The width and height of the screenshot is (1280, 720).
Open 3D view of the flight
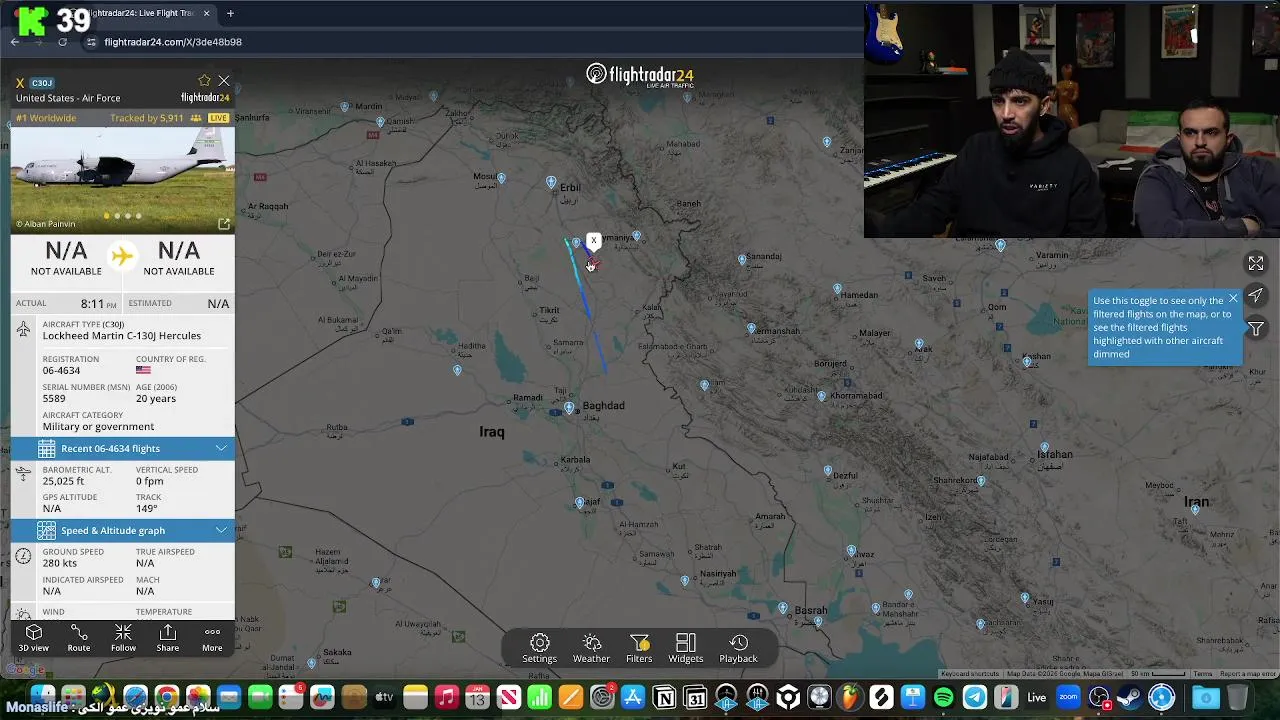coord(33,638)
